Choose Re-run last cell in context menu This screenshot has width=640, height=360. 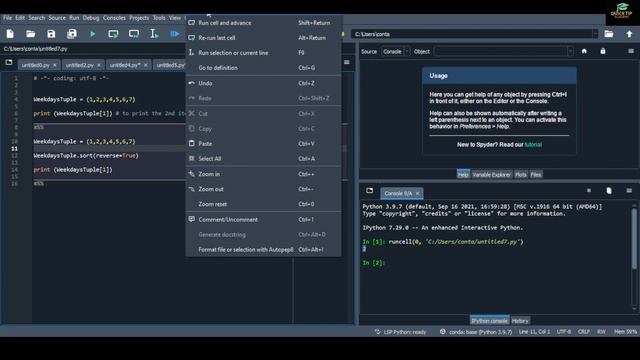(263, 38)
